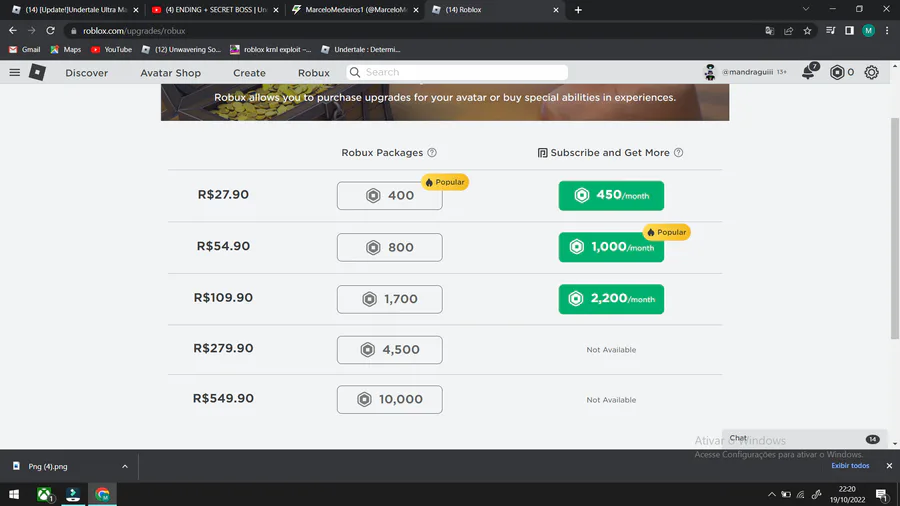Open the Unwavering So... bookmark

click(181, 49)
